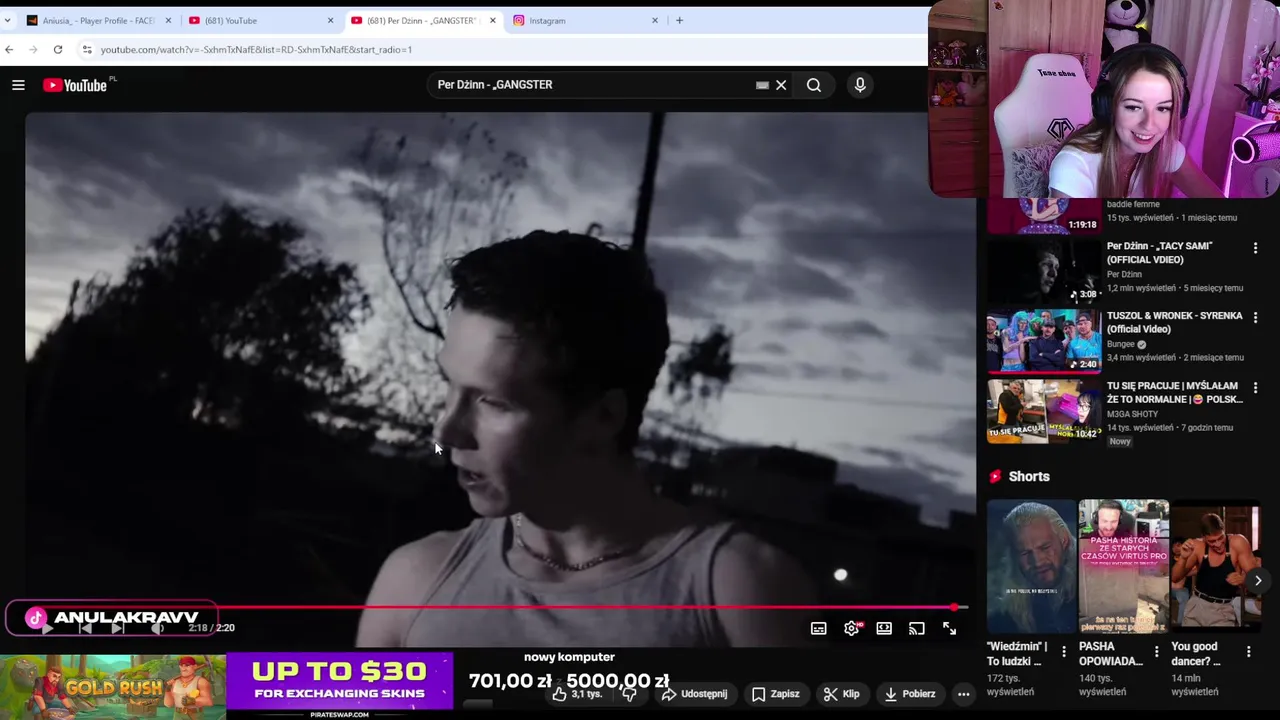Viewport: 1280px width, 720px height.
Task: Open Per Dżinn TACY SAMI title link
Action: pyautogui.click(x=1160, y=252)
